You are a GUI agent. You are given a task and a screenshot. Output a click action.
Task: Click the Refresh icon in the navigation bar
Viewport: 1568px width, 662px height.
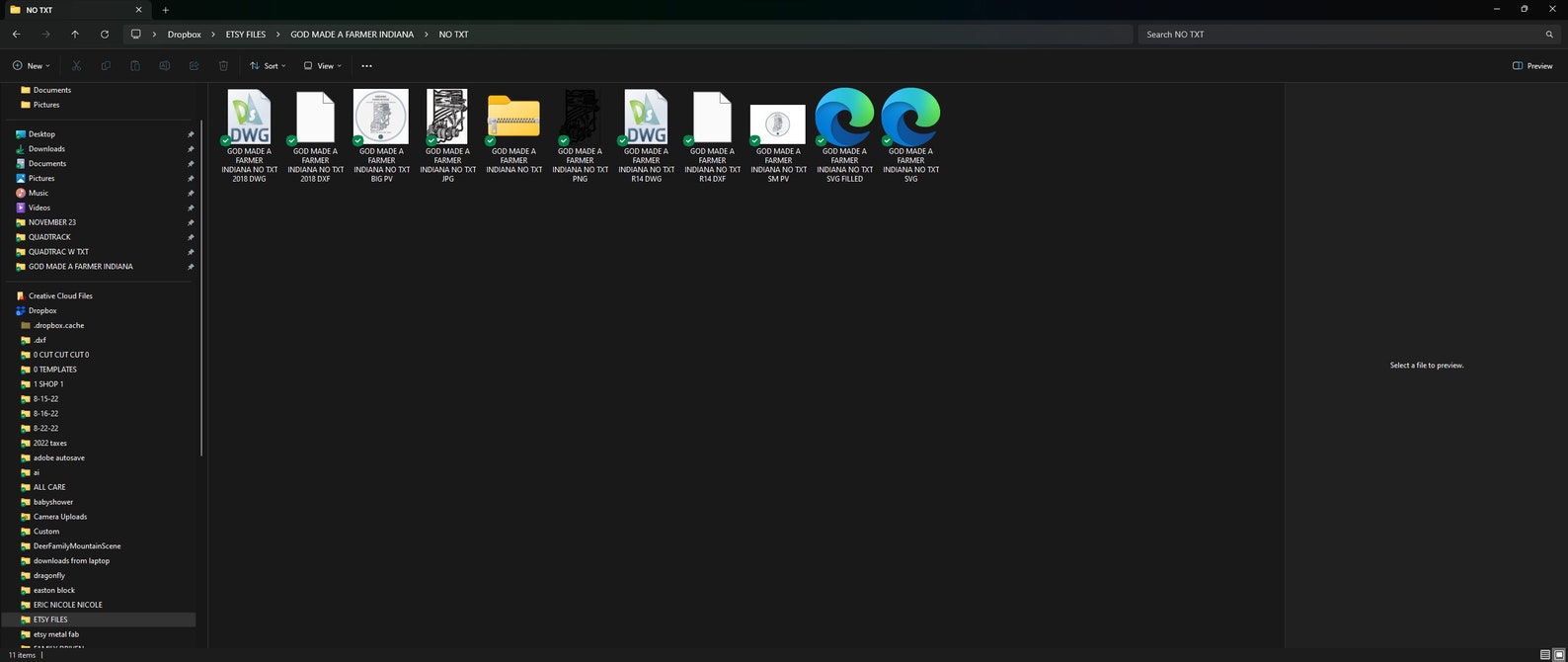(105, 34)
